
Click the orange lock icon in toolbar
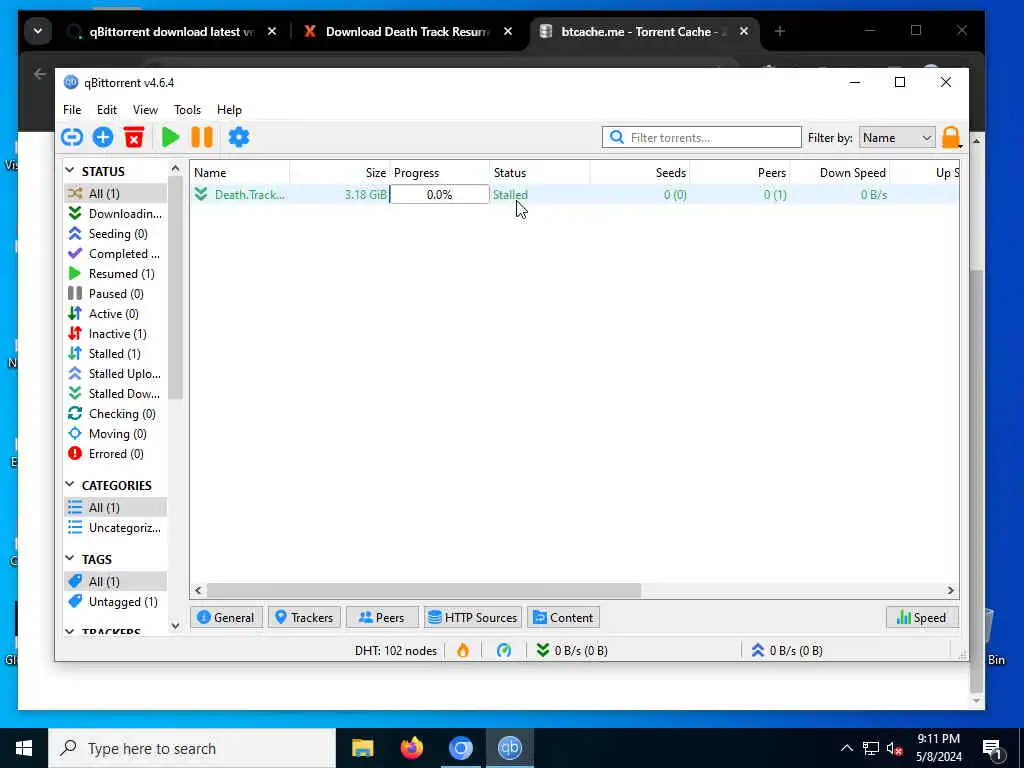(x=951, y=137)
